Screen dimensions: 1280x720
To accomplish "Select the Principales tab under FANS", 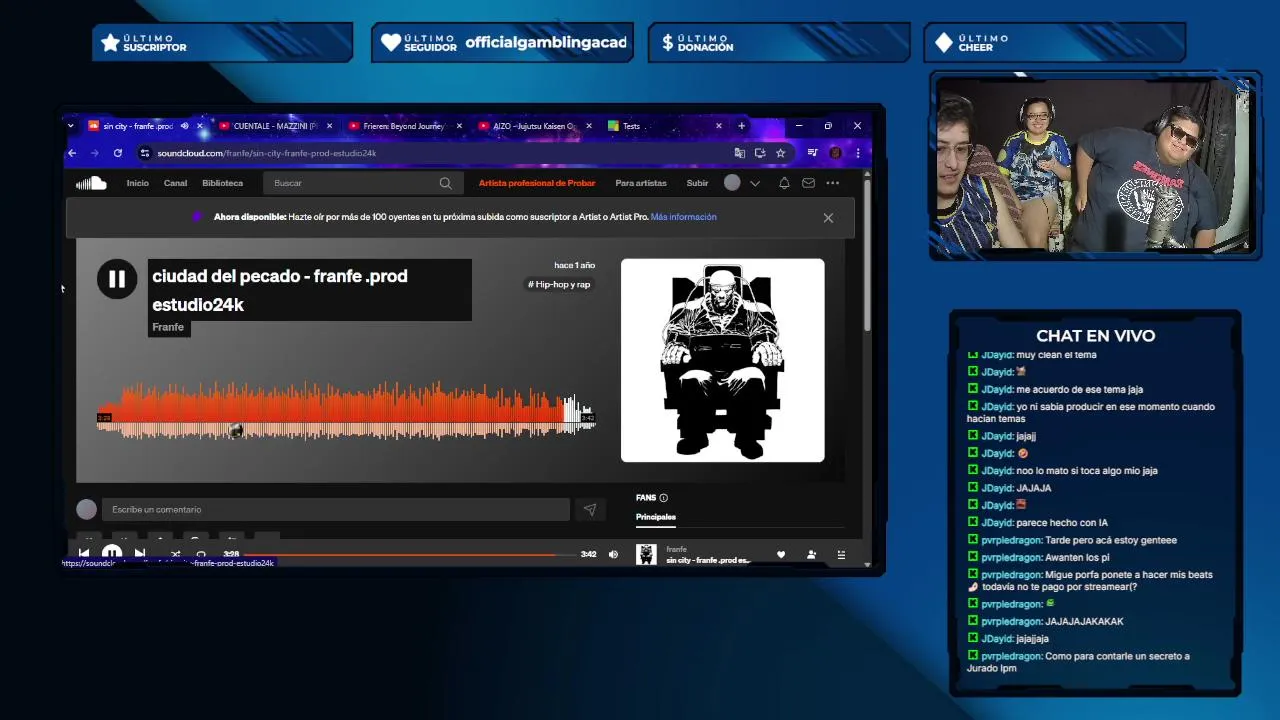I will [656, 517].
